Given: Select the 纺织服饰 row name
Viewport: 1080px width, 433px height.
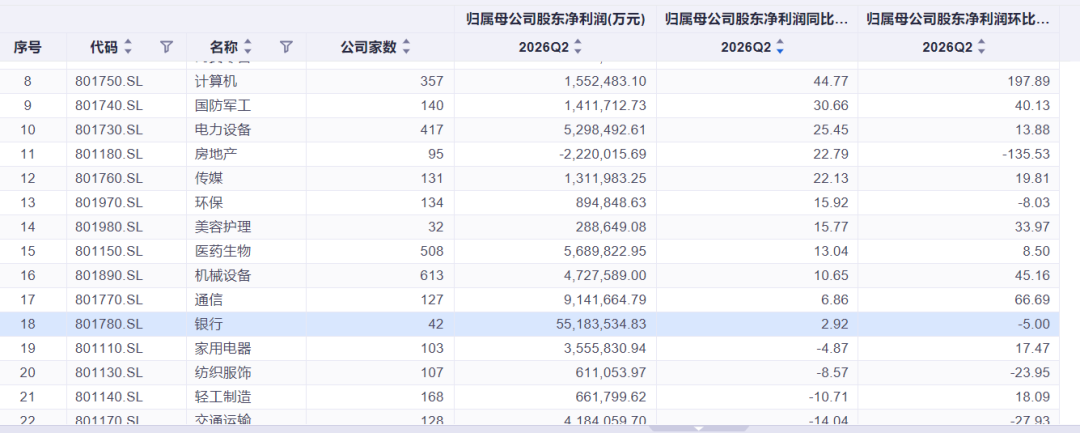Looking at the screenshot, I should pyautogui.click(x=222, y=372).
